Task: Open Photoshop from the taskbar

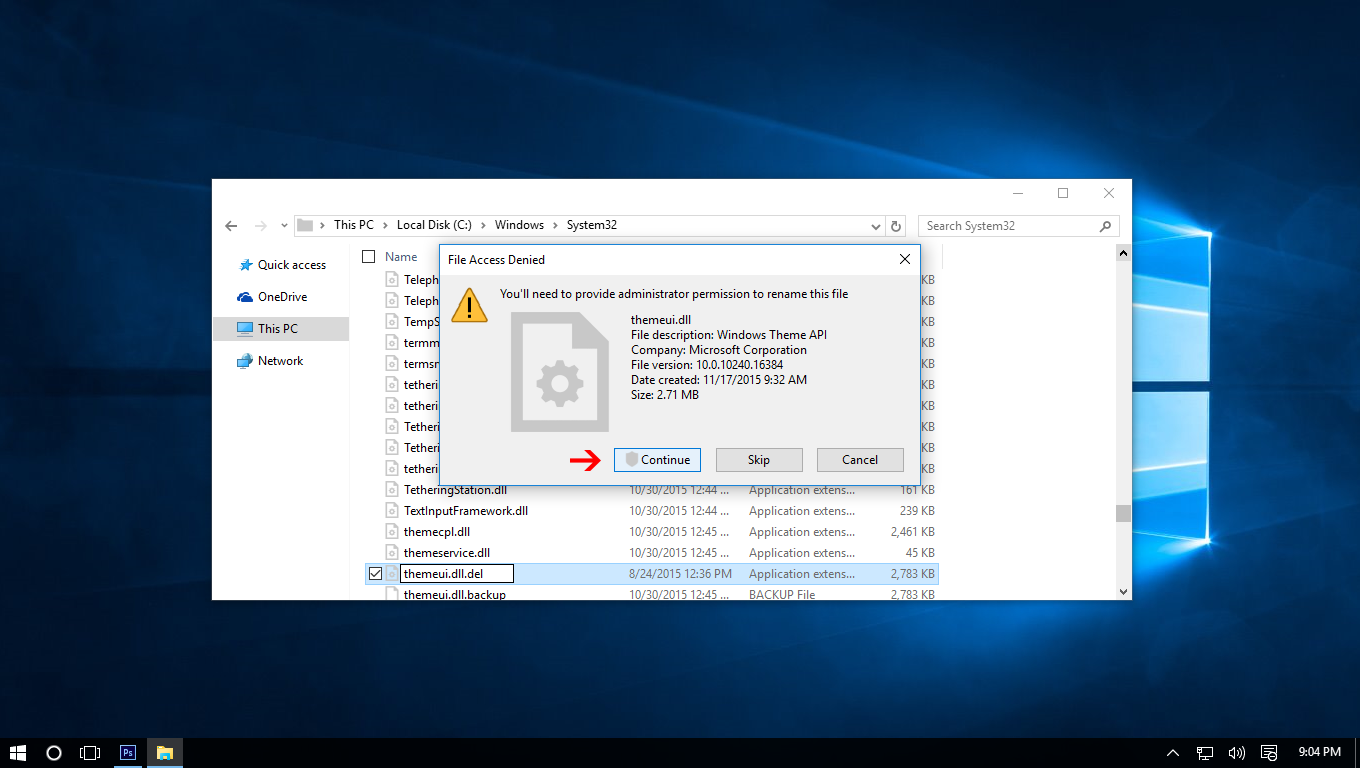Action: tap(127, 752)
